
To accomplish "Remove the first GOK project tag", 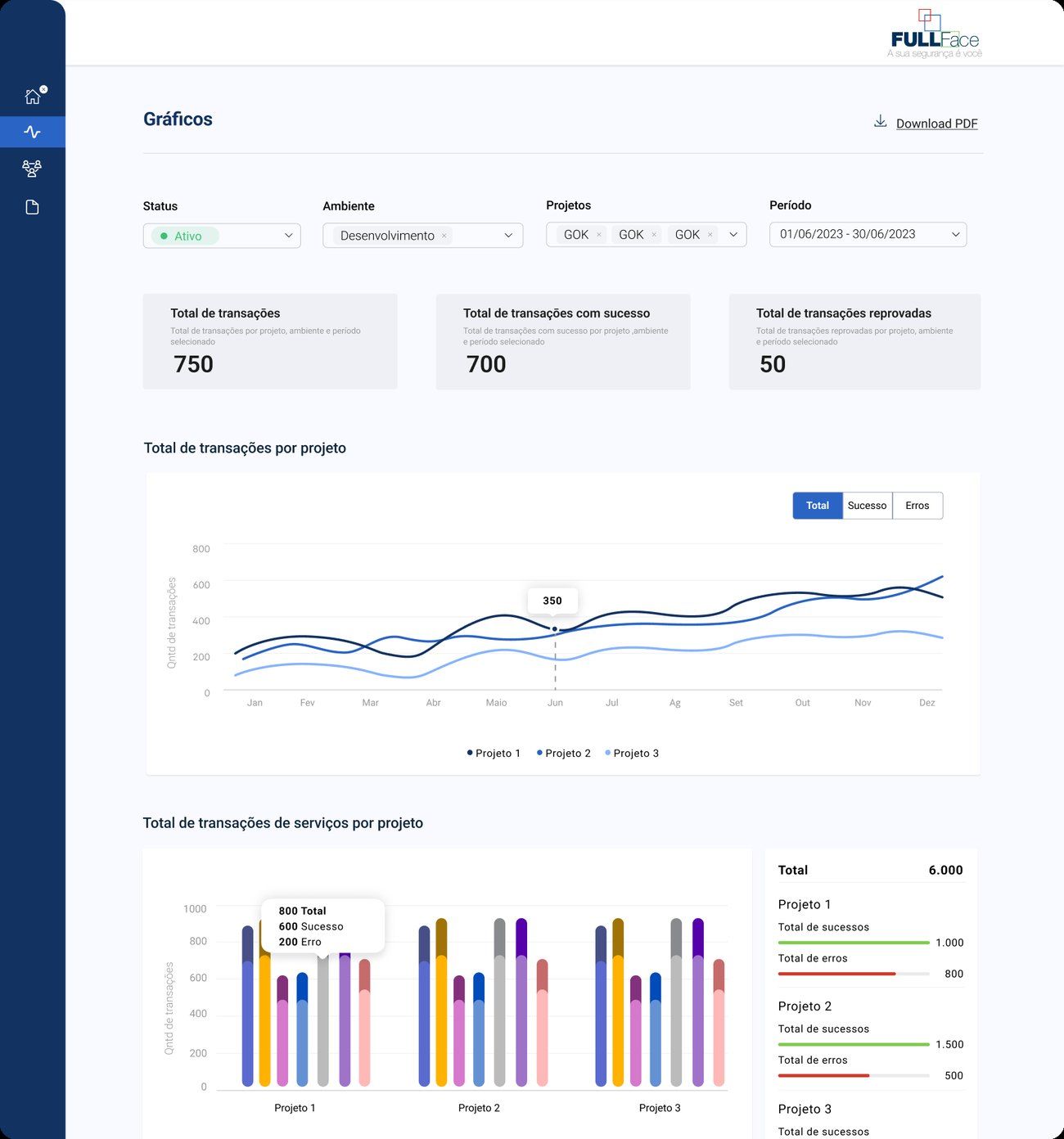I will [599, 235].
